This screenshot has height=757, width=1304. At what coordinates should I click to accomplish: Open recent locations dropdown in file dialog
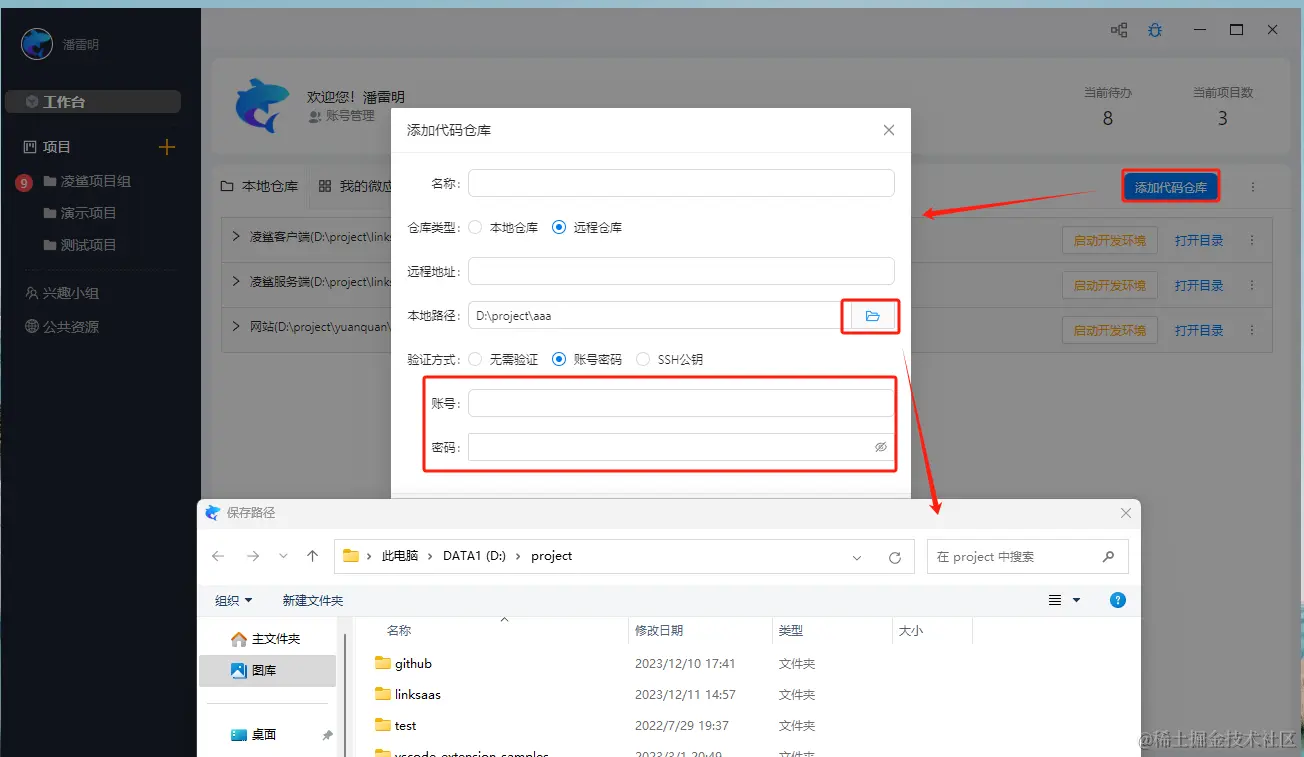tap(283, 556)
